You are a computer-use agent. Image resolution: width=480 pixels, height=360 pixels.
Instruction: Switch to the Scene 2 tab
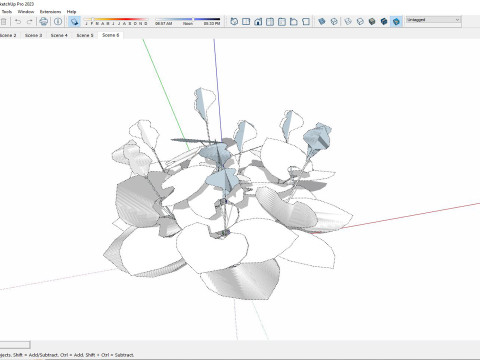pyautogui.click(x=8, y=35)
